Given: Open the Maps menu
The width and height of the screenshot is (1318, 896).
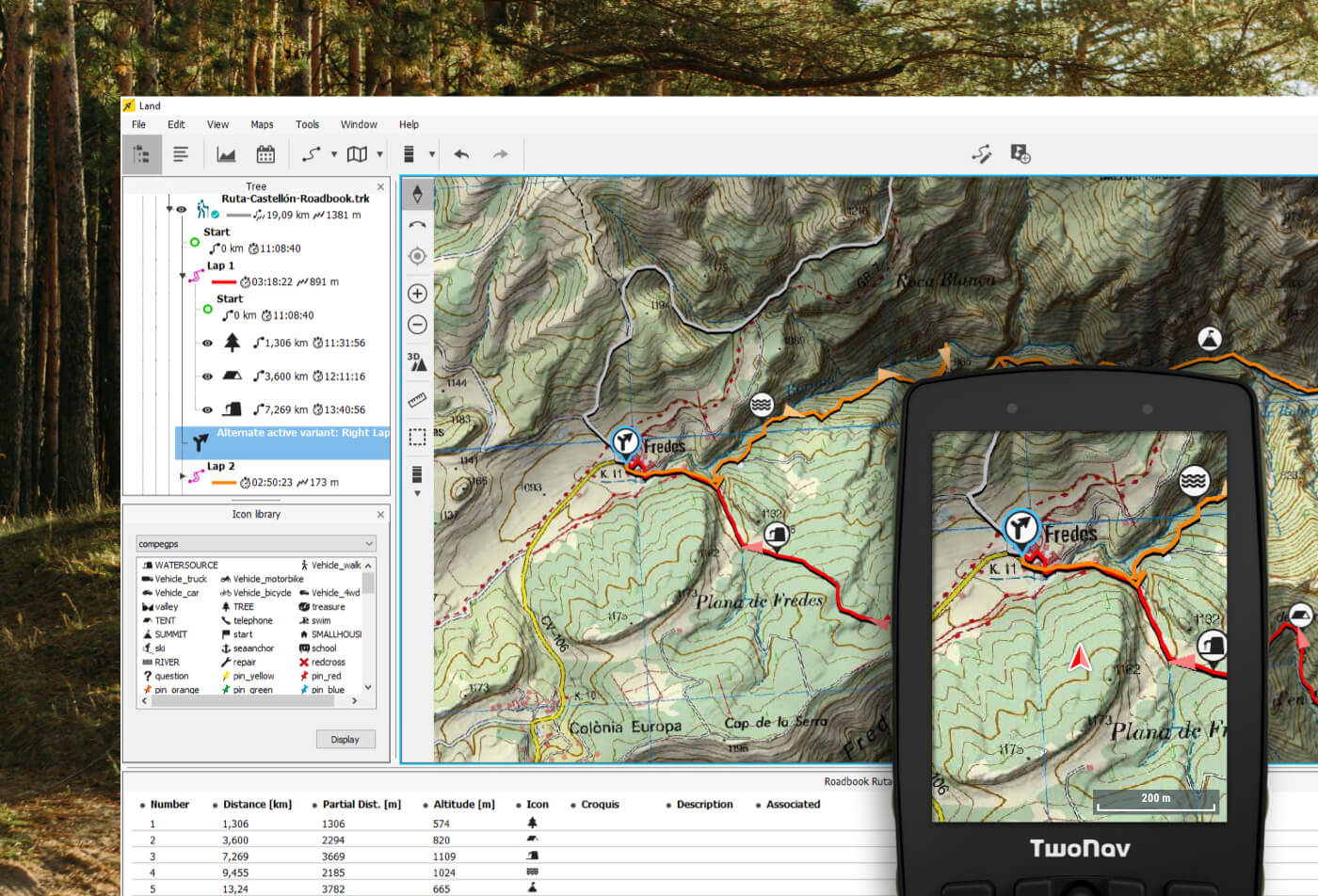Looking at the screenshot, I should point(262,124).
